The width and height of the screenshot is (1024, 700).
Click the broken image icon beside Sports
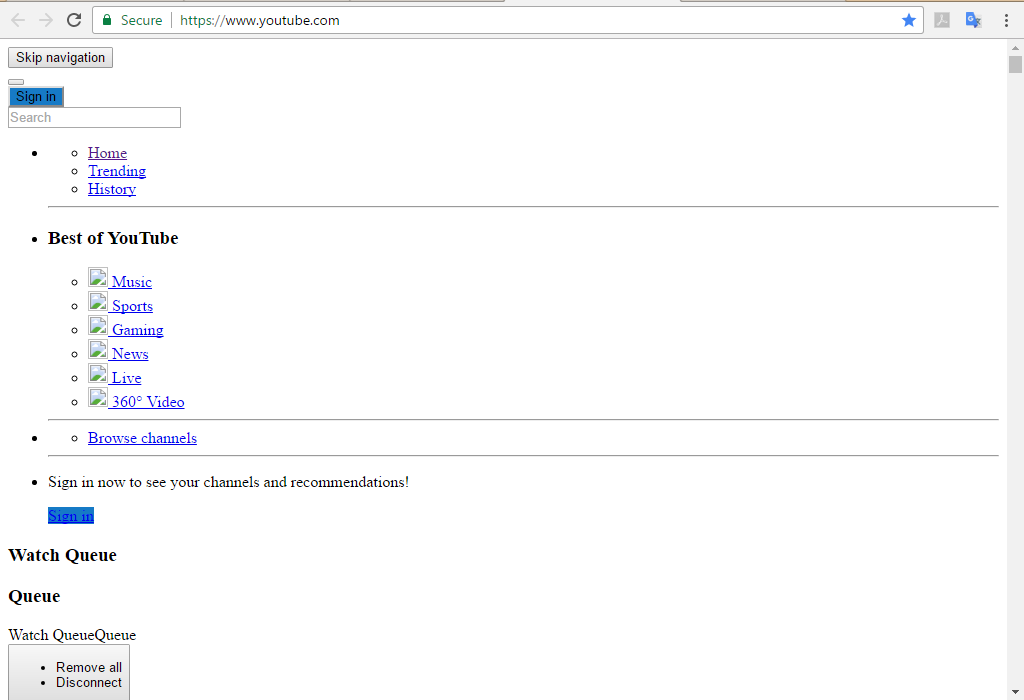tap(98, 302)
